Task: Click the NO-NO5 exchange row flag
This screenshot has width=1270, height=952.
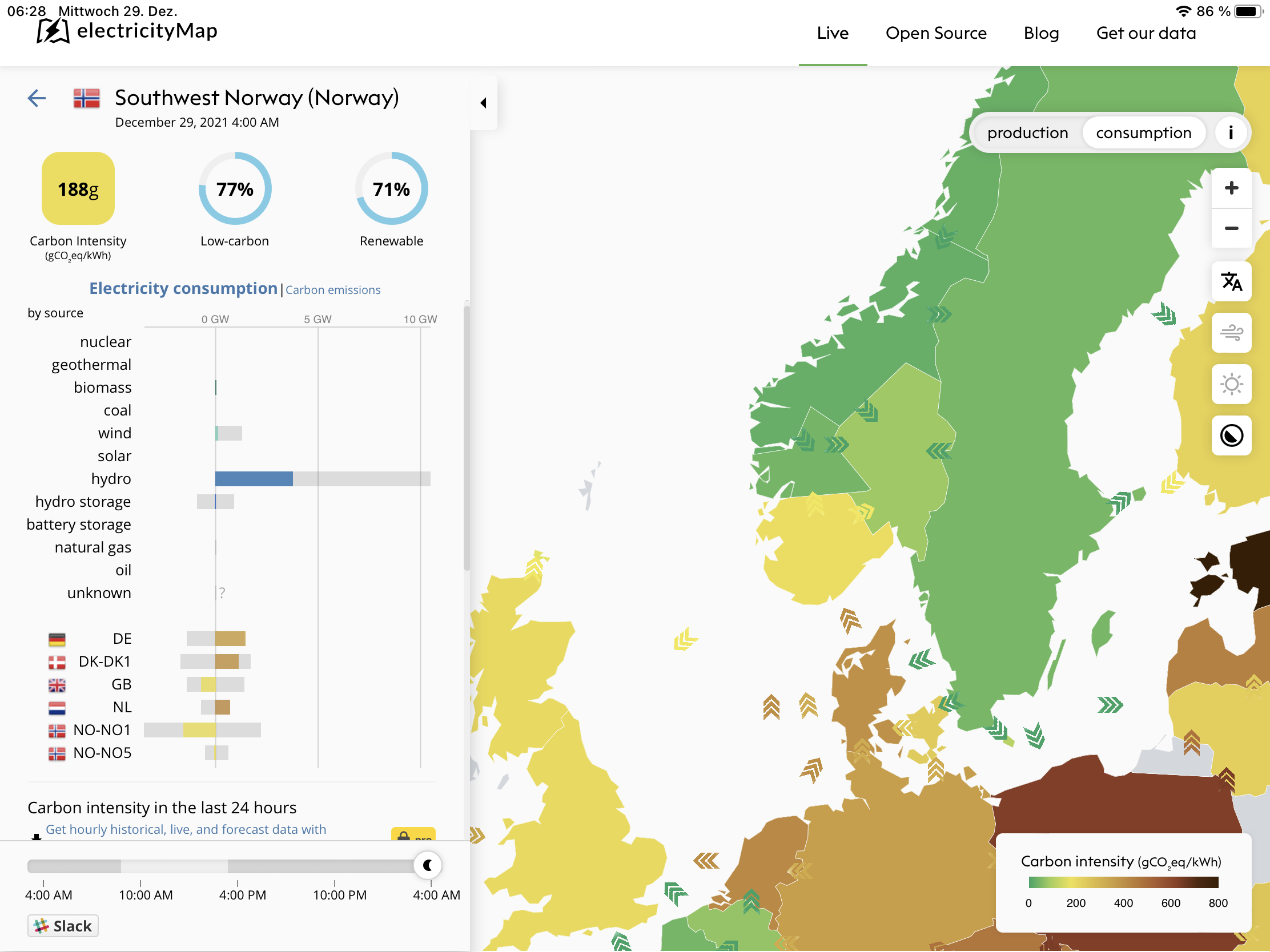Action: 57,753
